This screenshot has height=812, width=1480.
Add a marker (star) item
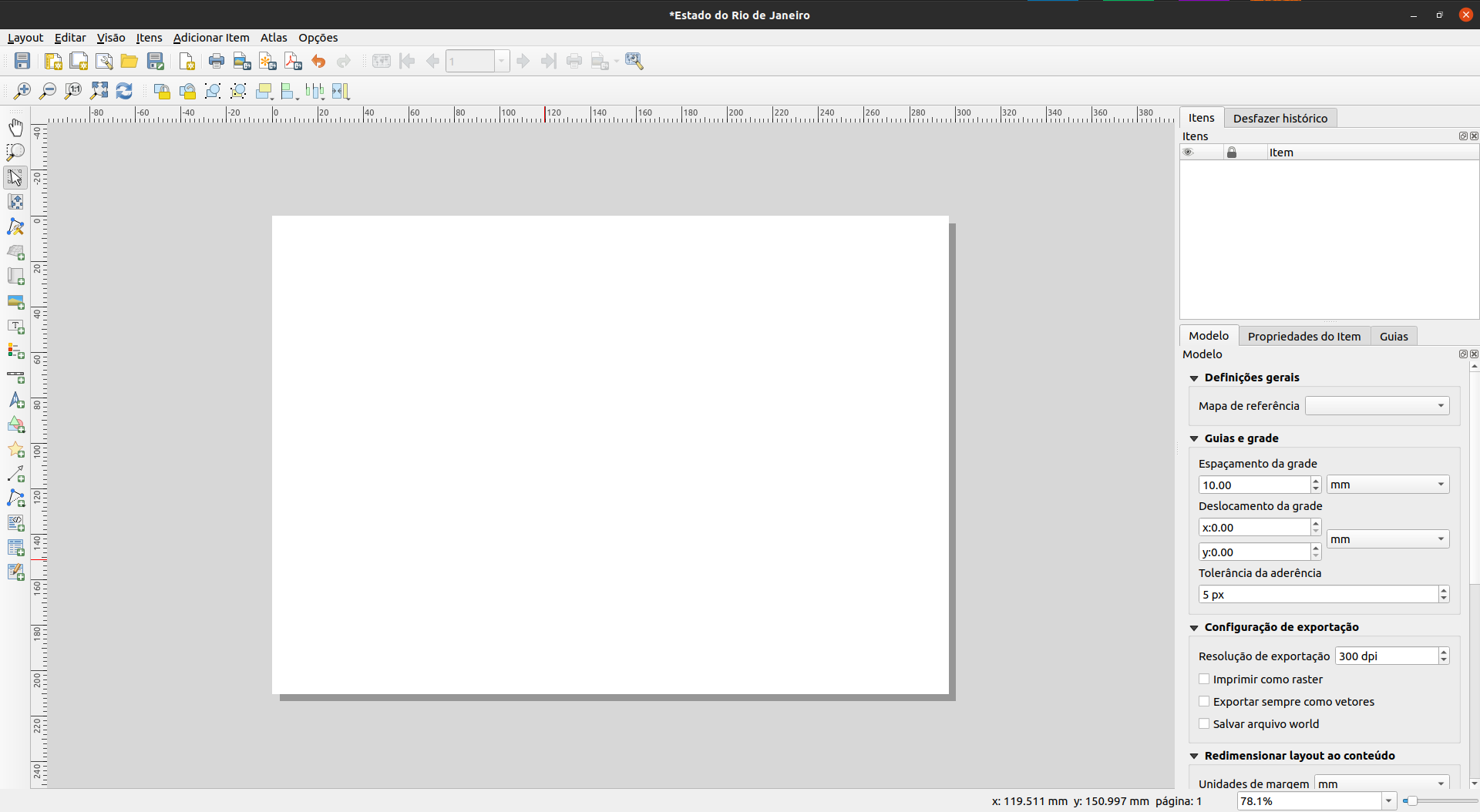click(x=15, y=449)
